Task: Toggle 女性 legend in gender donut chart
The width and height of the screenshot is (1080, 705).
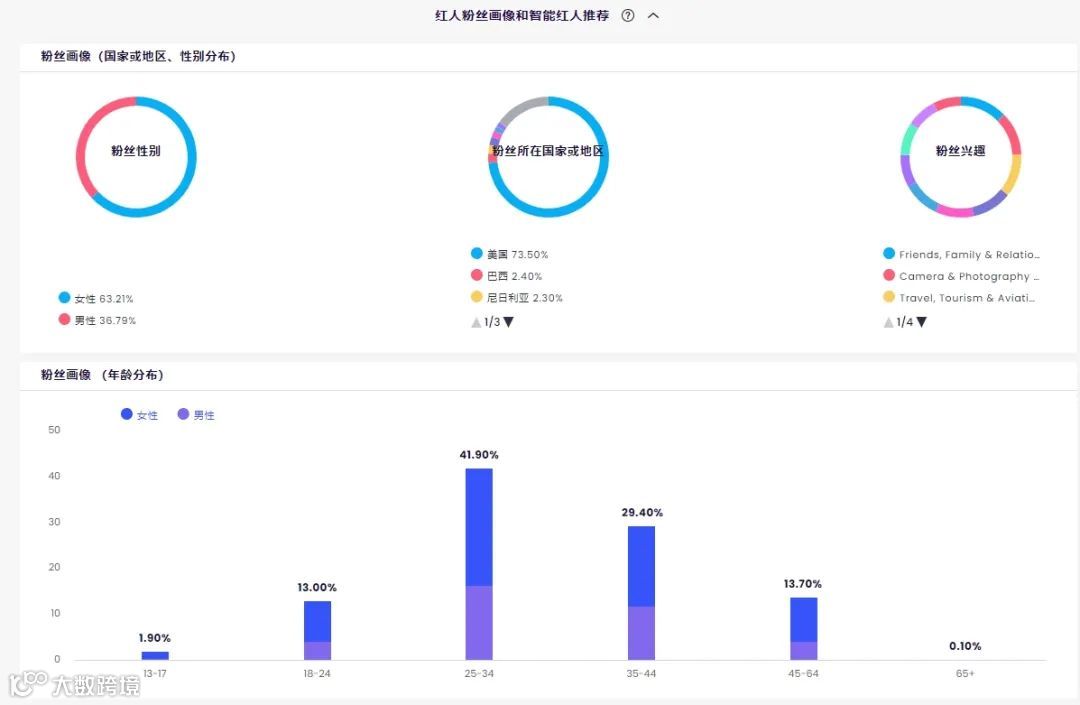Action: 96,298
